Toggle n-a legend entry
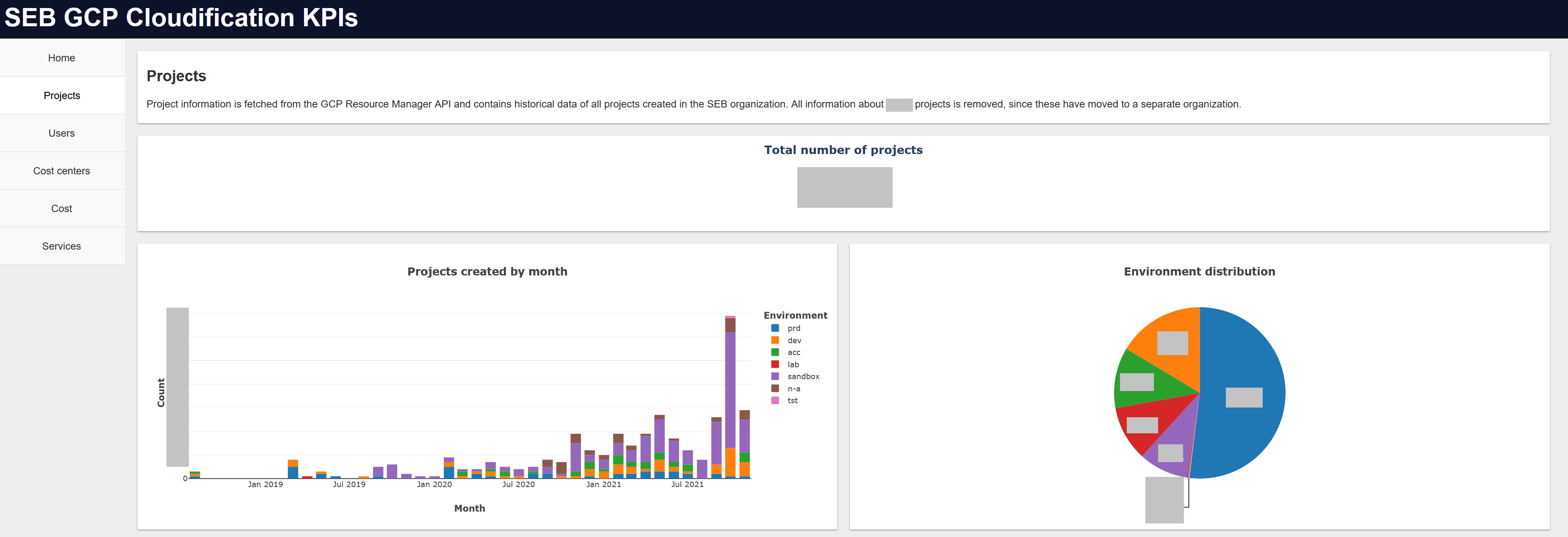1568x537 pixels. click(x=793, y=388)
